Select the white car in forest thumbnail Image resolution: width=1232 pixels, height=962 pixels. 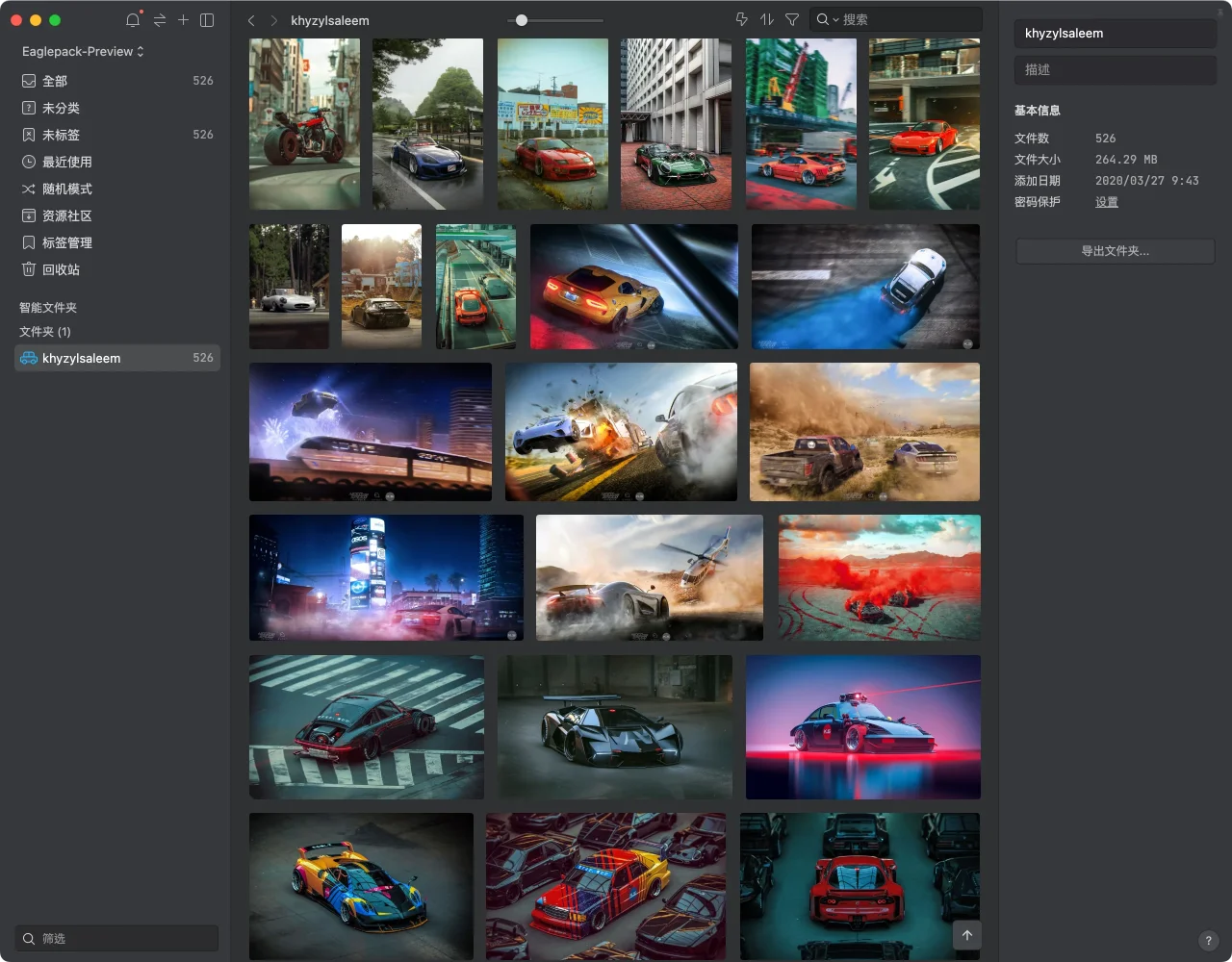coord(289,287)
